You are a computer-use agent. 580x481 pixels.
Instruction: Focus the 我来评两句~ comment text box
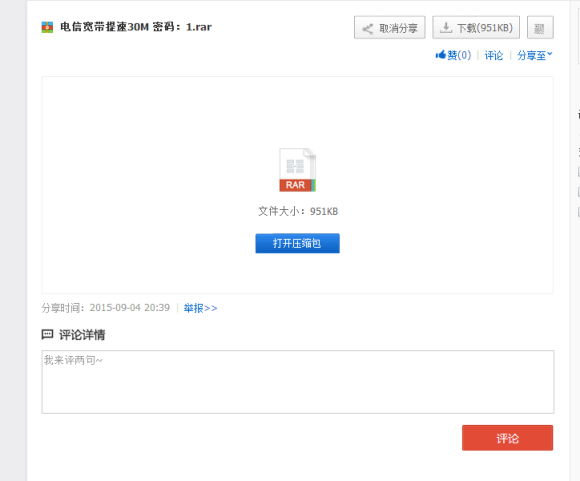click(298, 382)
